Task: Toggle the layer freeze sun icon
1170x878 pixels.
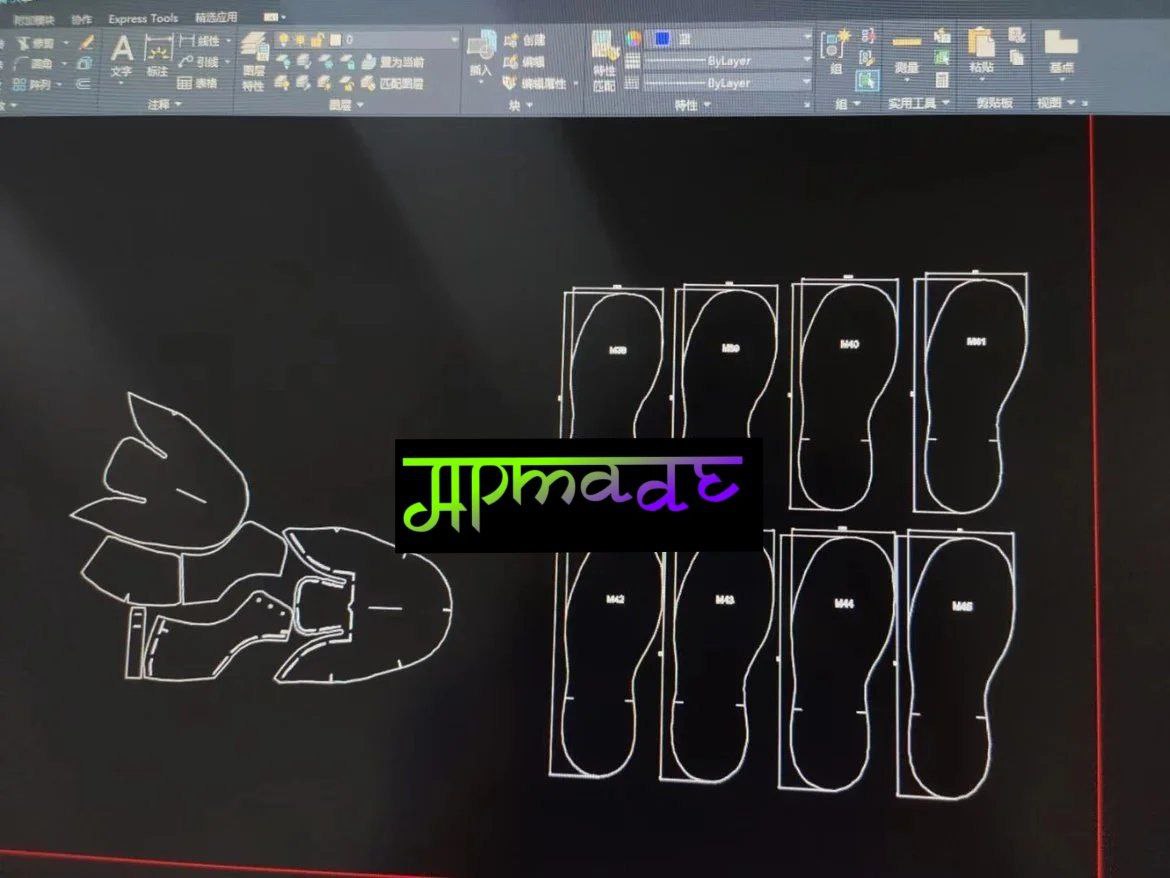Action: click(300, 40)
